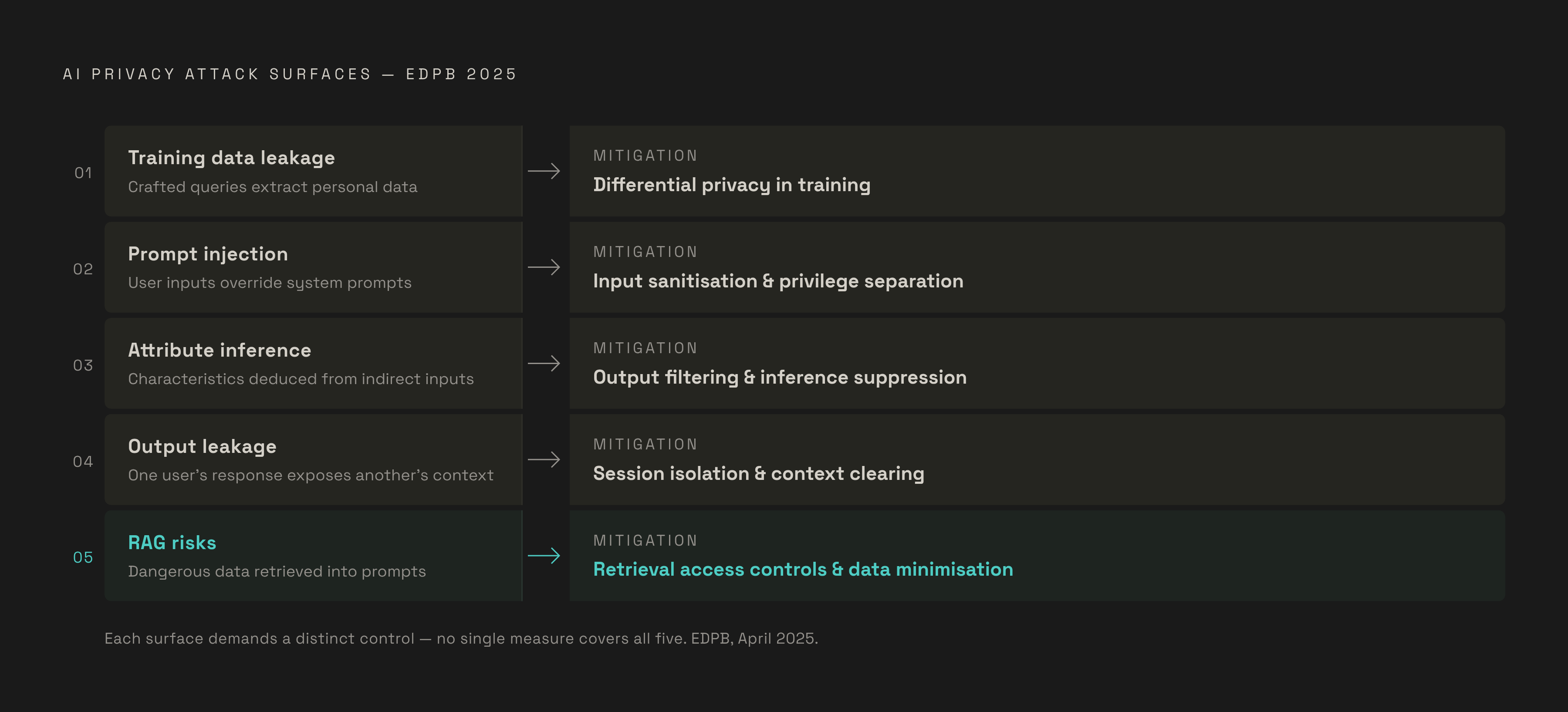This screenshot has width=1568, height=712.
Task: Click row number 03
Action: tap(83, 365)
